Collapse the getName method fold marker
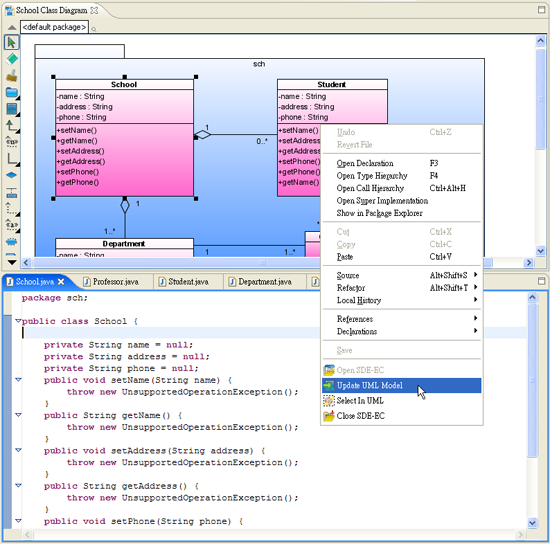 (x=18, y=415)
